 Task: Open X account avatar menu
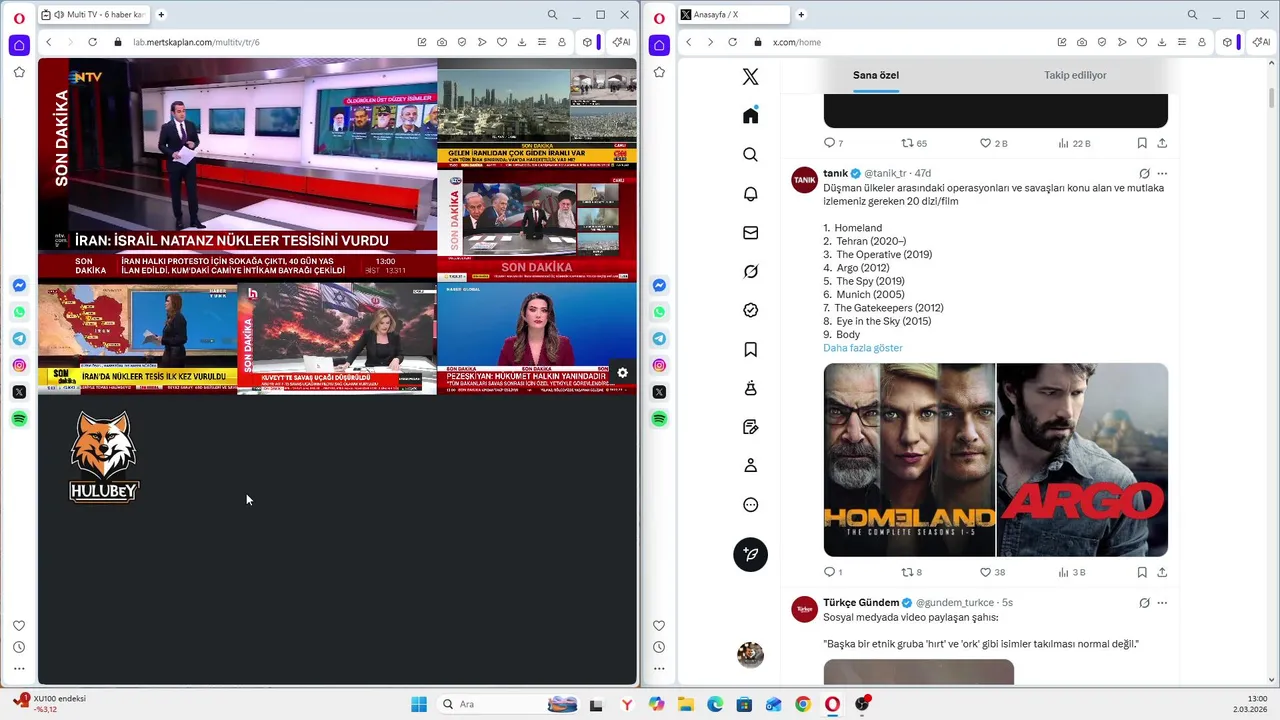(751, 655)
